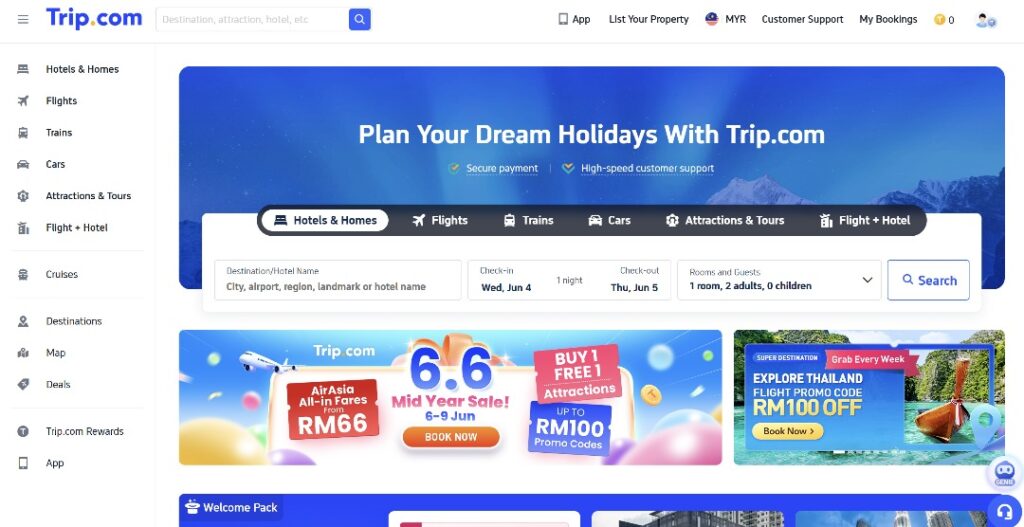Open the Check-in date picker
This screenshot has width=1024, height=527.
[x=507, y=280]
